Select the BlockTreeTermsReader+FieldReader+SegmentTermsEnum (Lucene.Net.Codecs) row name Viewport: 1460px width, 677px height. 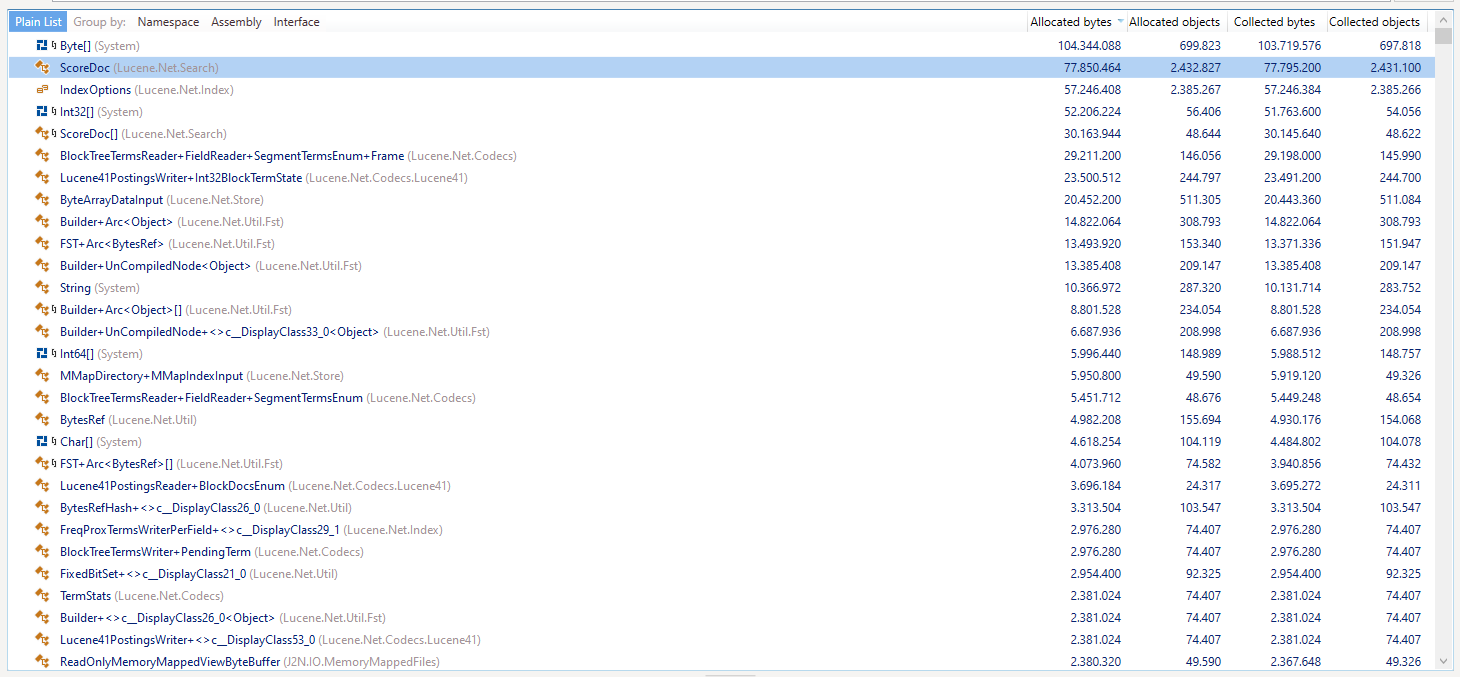(x=268, y=398)
